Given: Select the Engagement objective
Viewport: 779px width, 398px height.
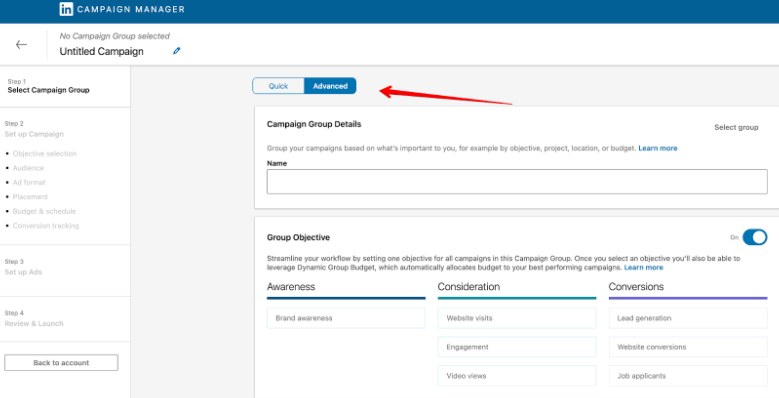Looking at the screenshot, I should (517, 347).
